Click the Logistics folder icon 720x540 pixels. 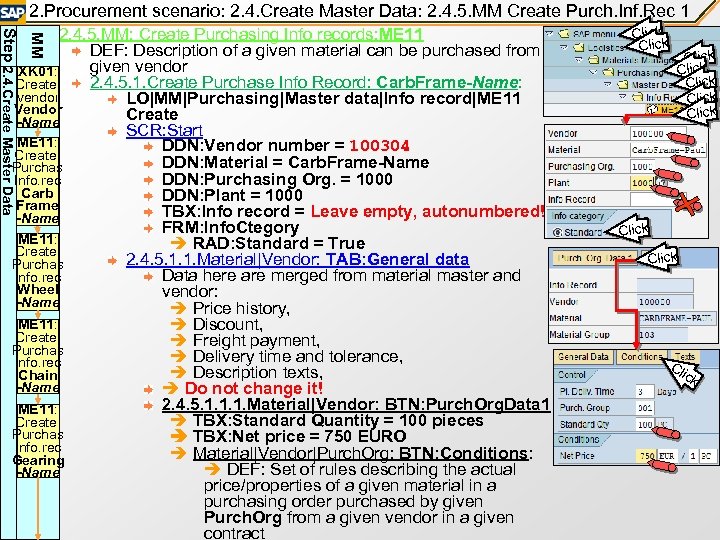tap(579, 47)
